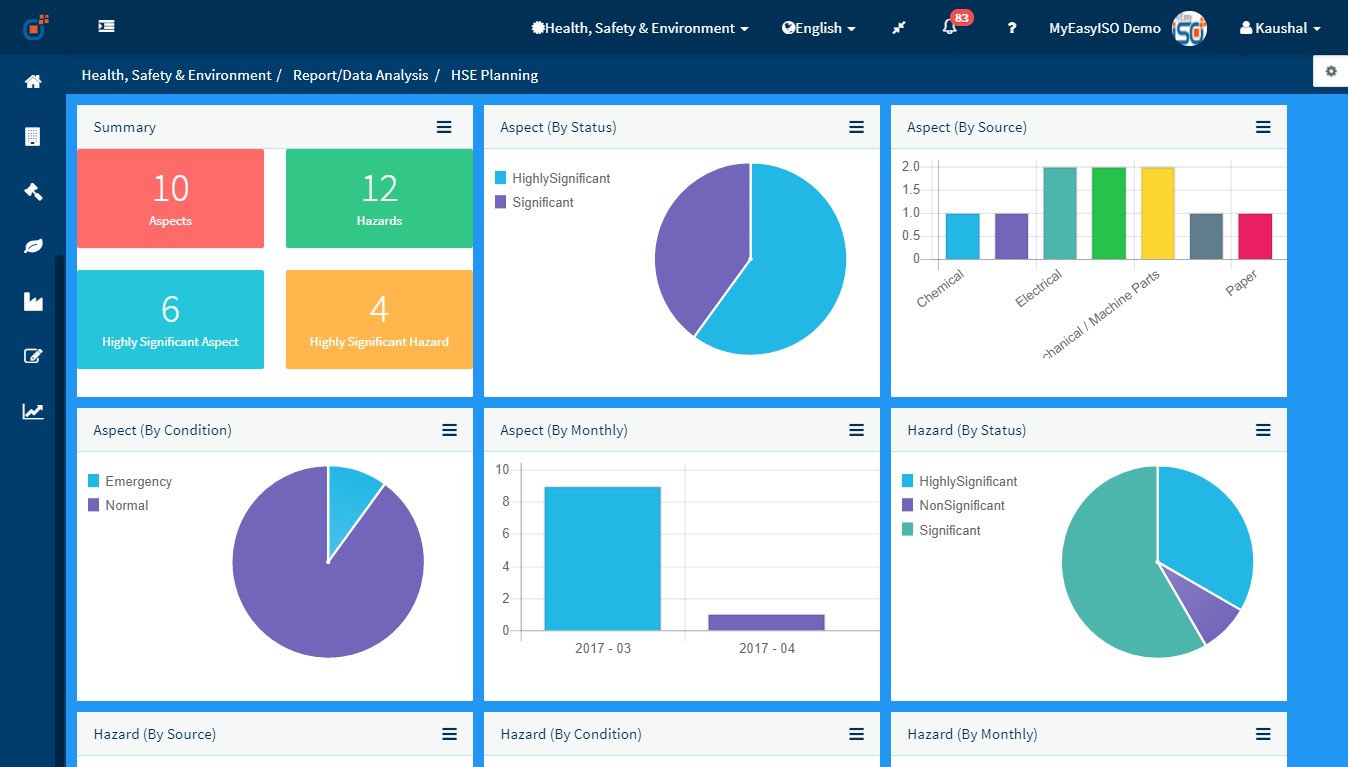Expand the Health, Safety & Environment module dropdown

[640, 28]
